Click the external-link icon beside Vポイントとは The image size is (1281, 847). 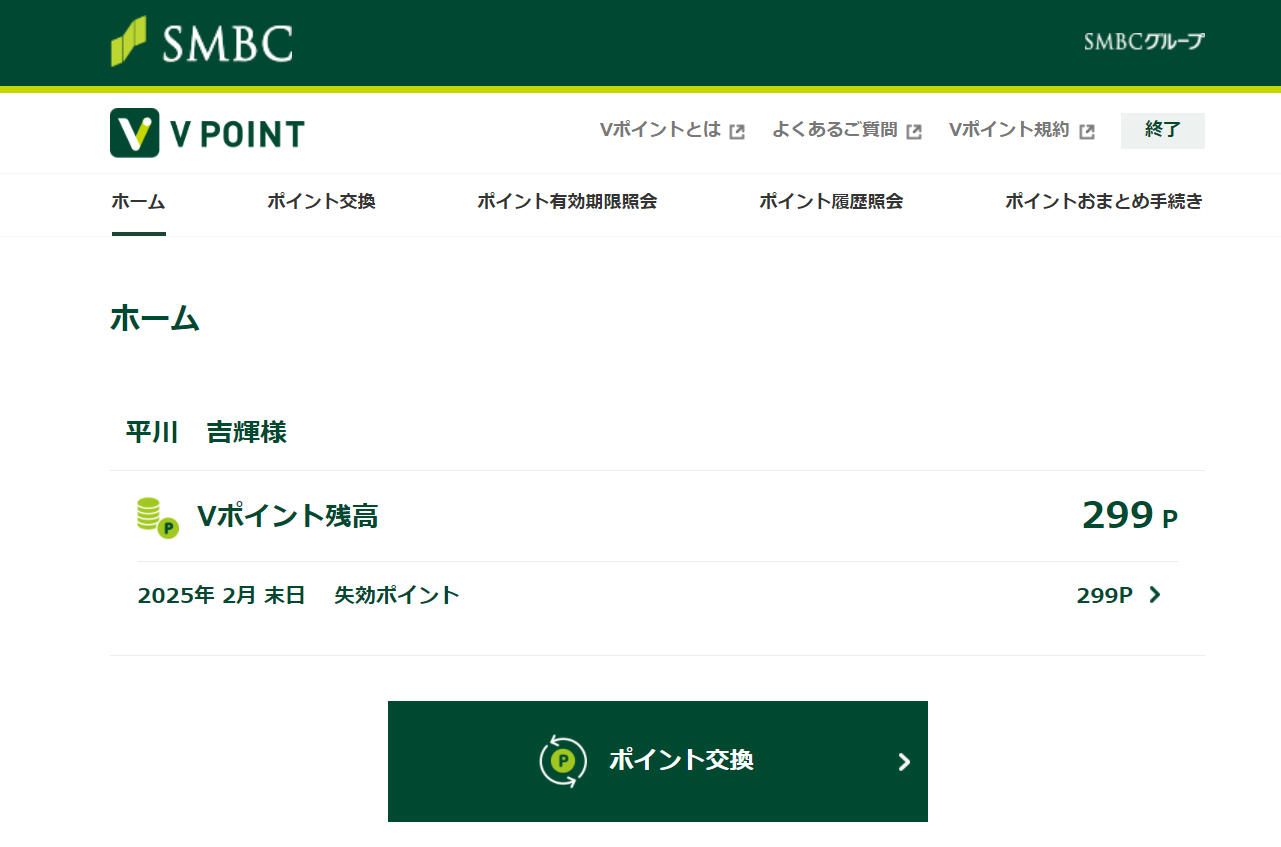coord(737,131)
